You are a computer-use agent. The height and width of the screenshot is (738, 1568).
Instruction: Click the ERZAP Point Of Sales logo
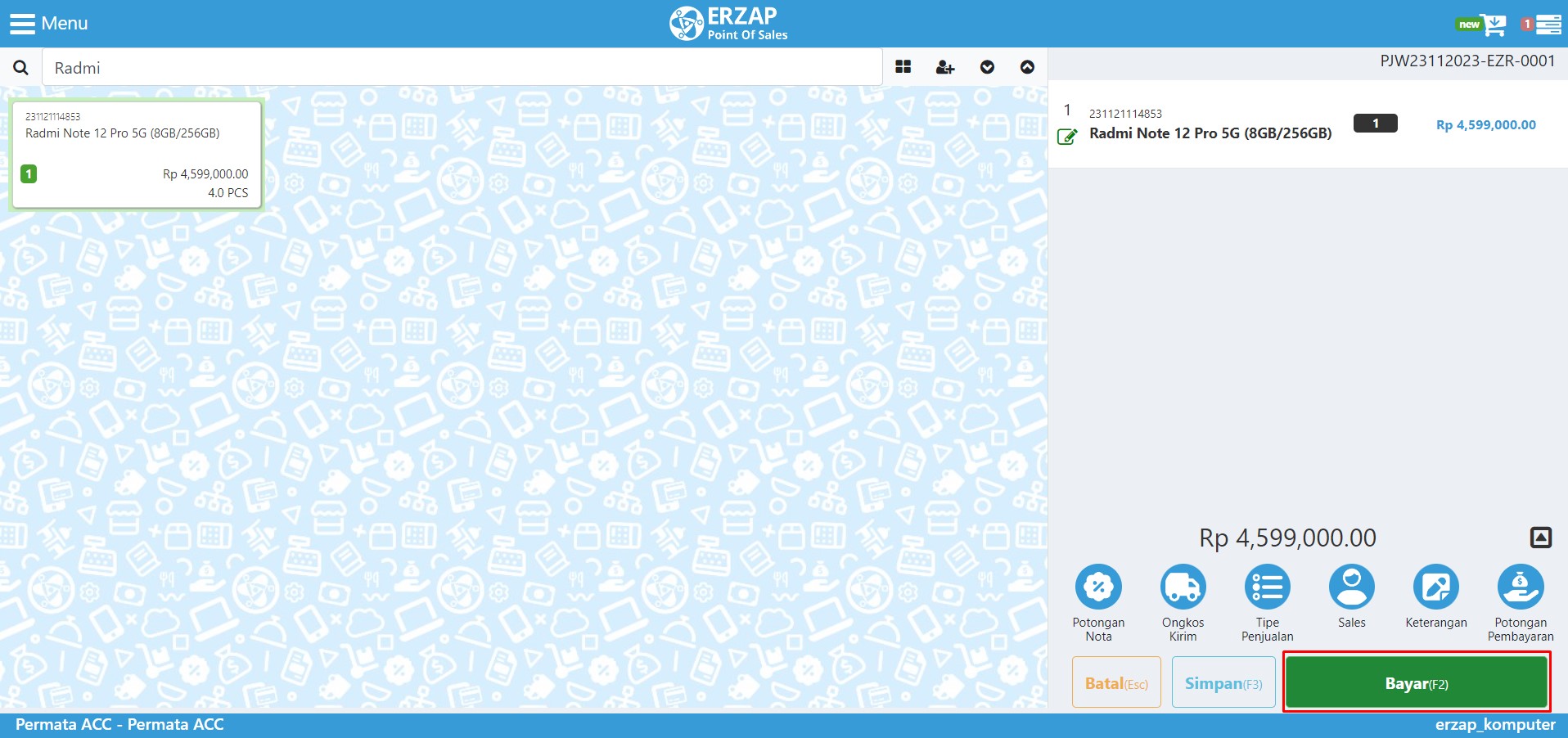pyautogui.click(x=728, y=24)
